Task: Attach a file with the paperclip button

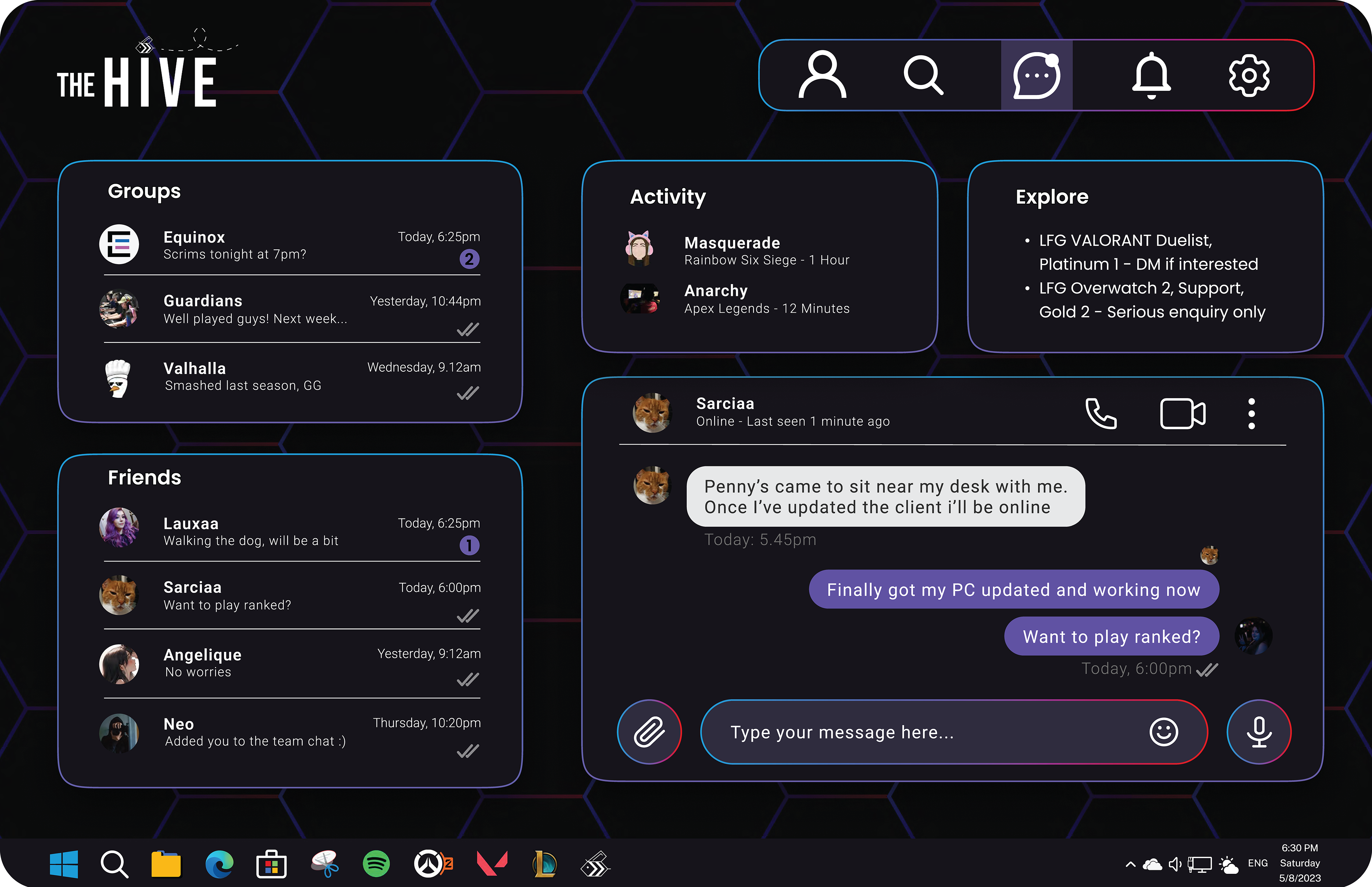Action: point(650,732)
